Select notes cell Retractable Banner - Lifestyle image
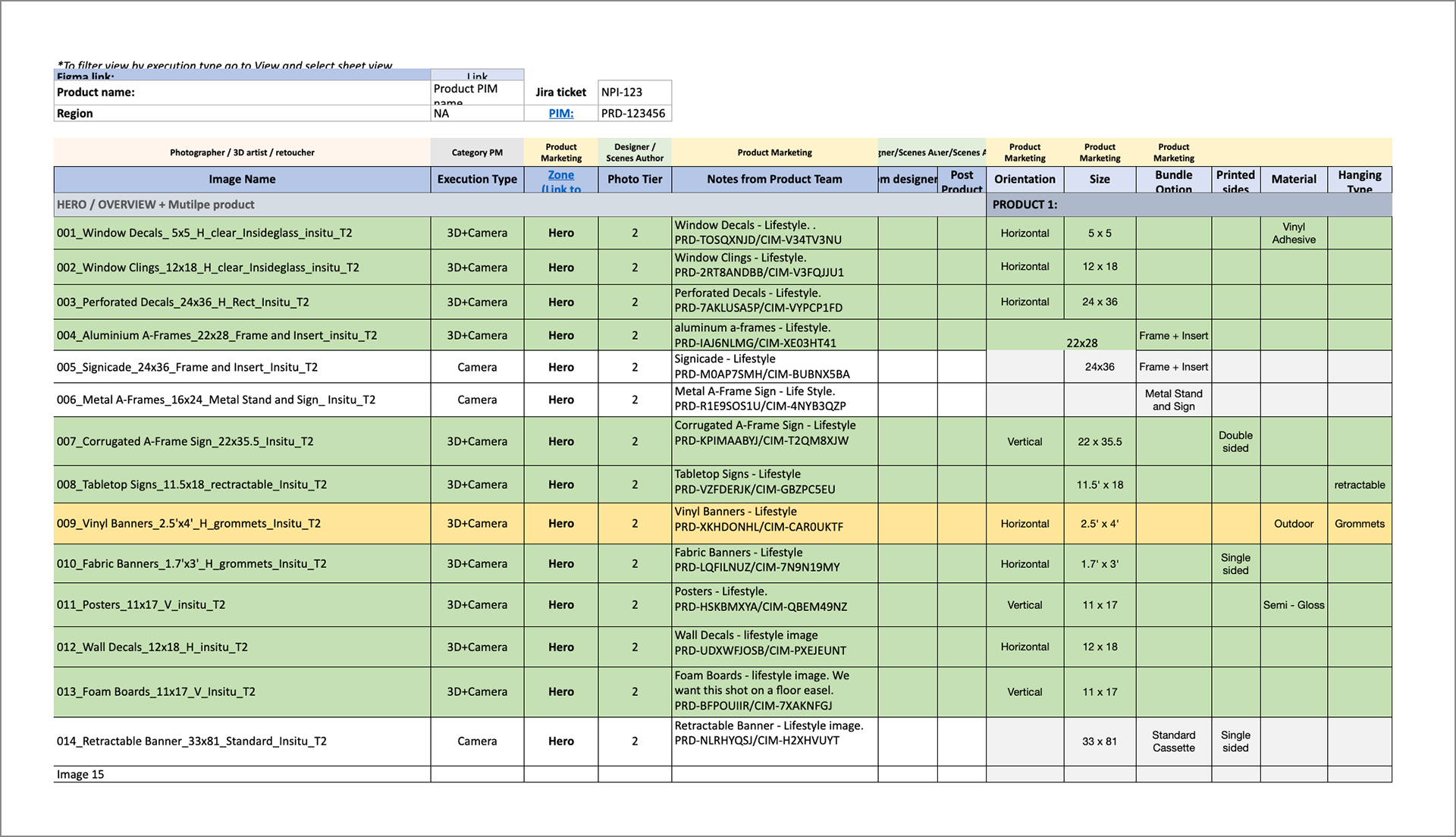 774,741
